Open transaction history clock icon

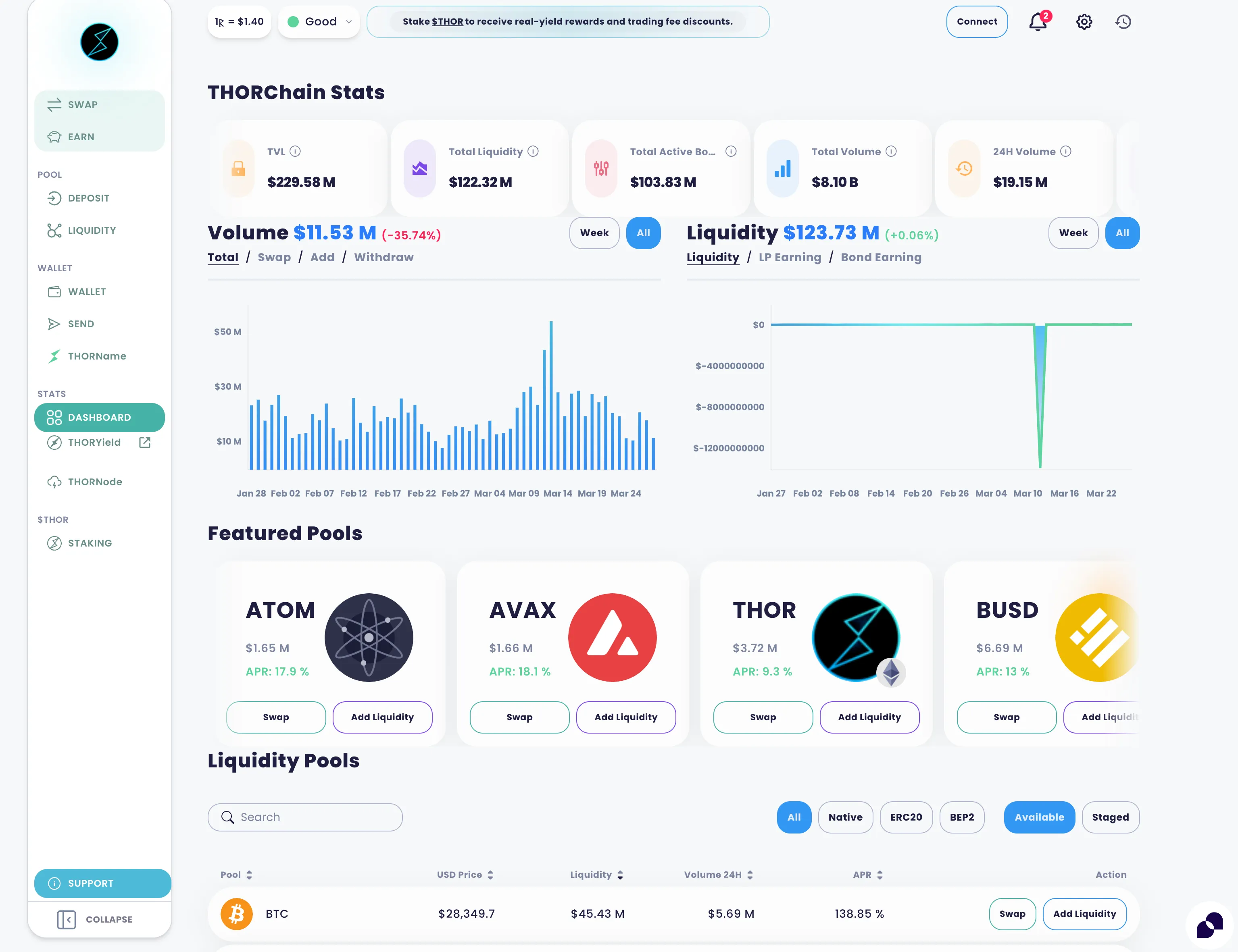(1123, 22)
